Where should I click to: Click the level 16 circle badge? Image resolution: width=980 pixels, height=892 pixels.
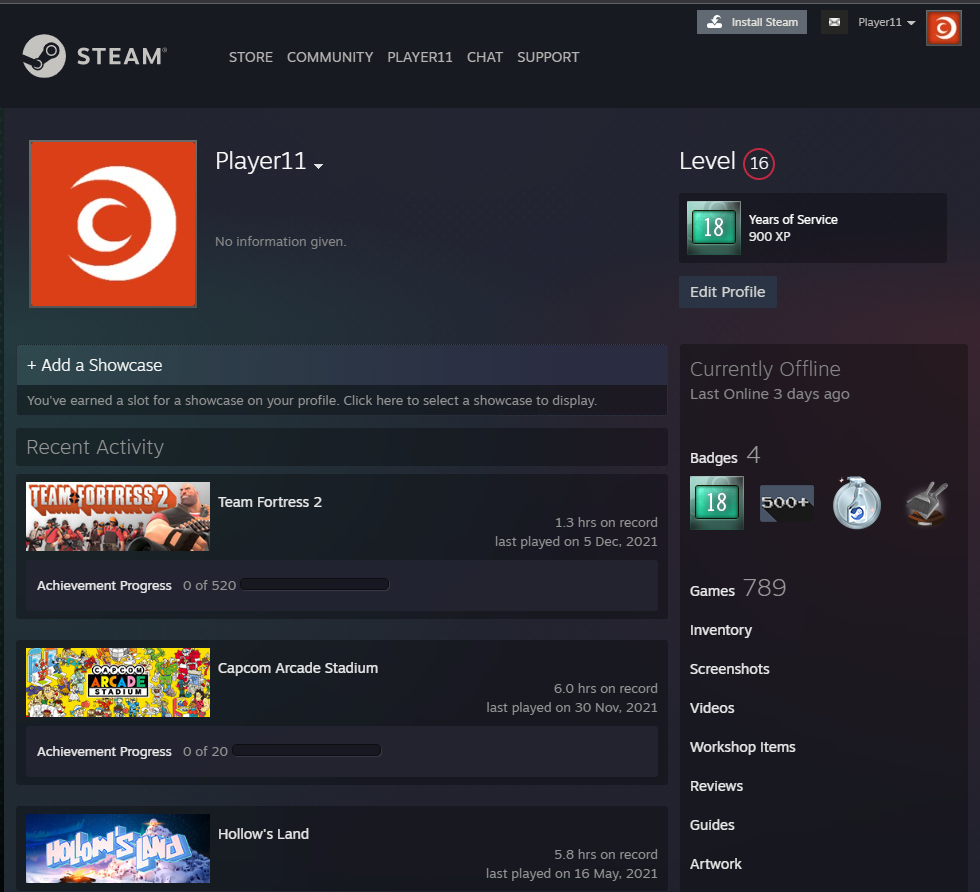click(x=759, y=164)
